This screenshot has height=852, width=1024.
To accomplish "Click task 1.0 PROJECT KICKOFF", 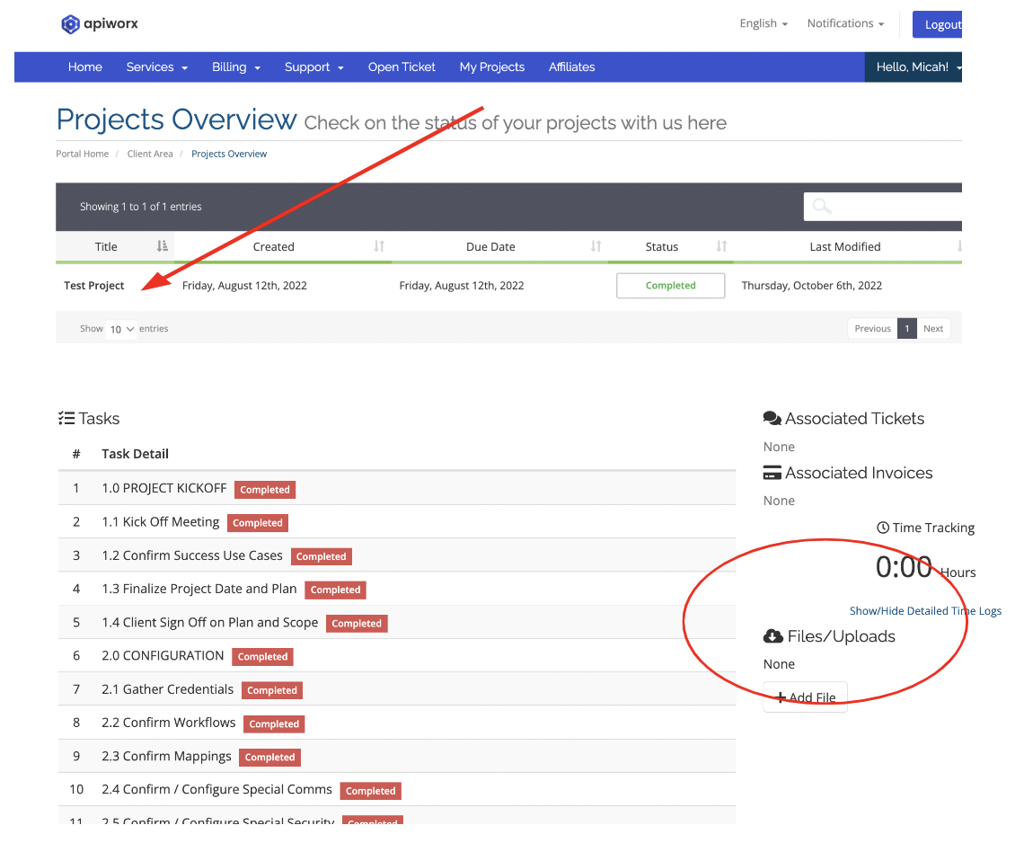I will [x=164, y=488].
